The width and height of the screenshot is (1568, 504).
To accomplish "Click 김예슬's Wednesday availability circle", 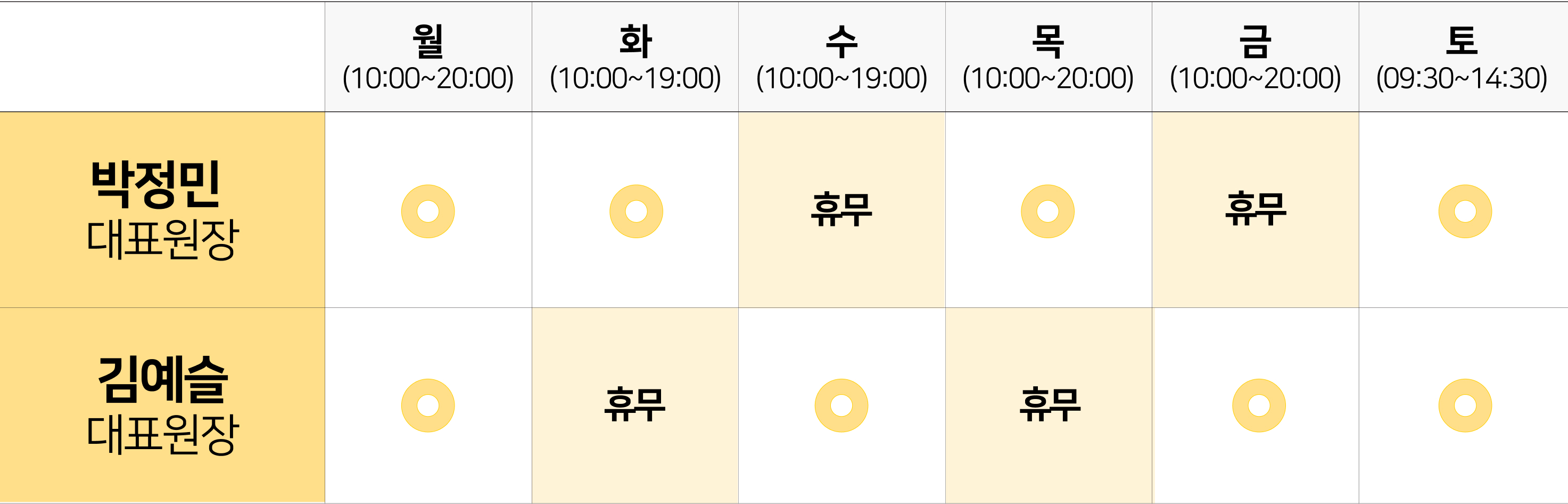I will 841,405.
